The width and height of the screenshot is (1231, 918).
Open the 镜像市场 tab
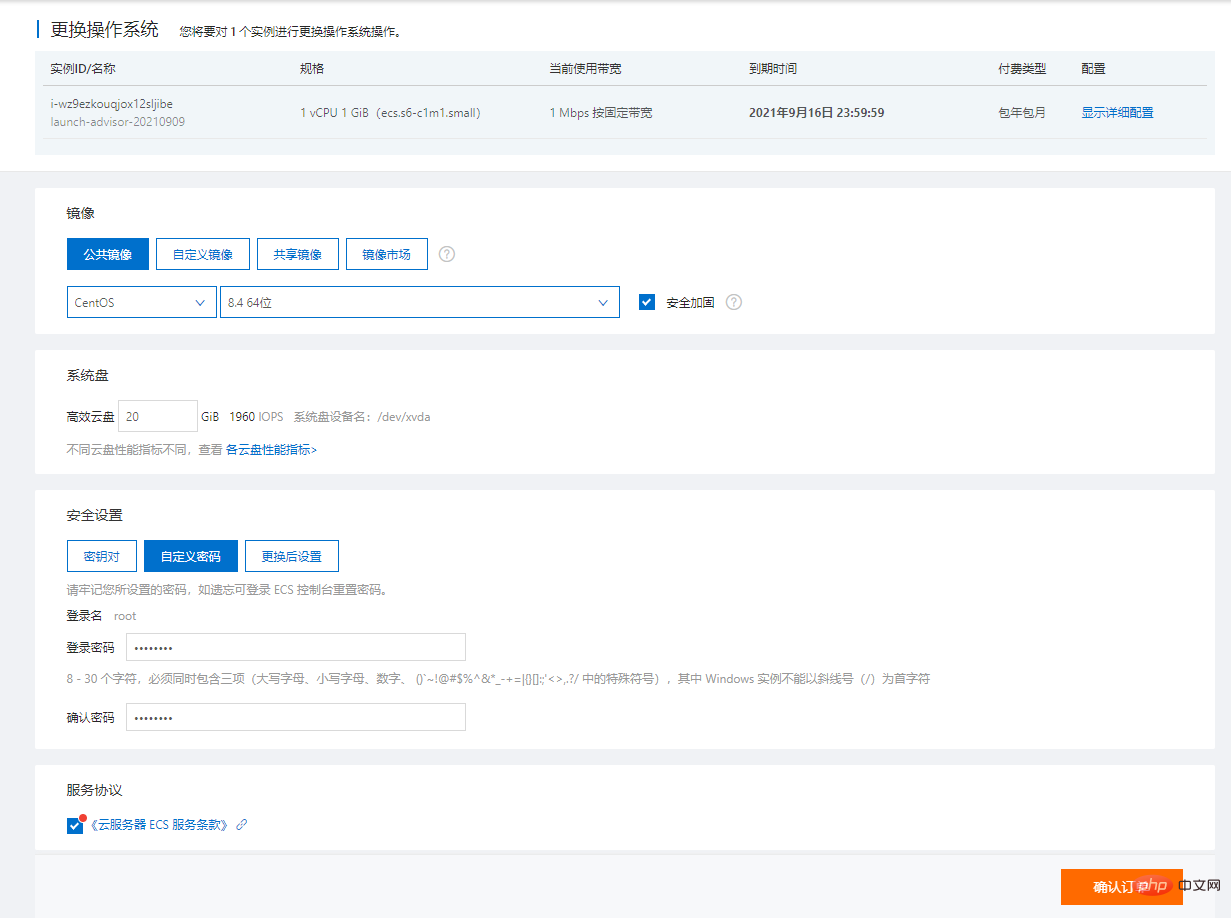point(387,254)
